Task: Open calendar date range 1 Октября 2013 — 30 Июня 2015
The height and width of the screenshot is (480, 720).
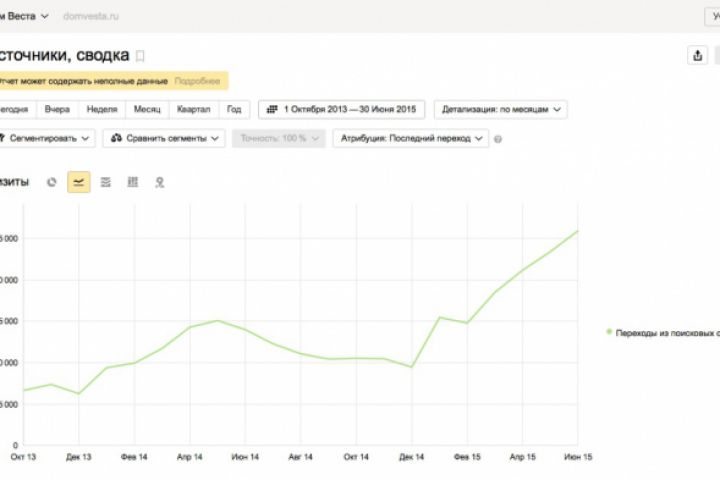Action: (341, 109)
